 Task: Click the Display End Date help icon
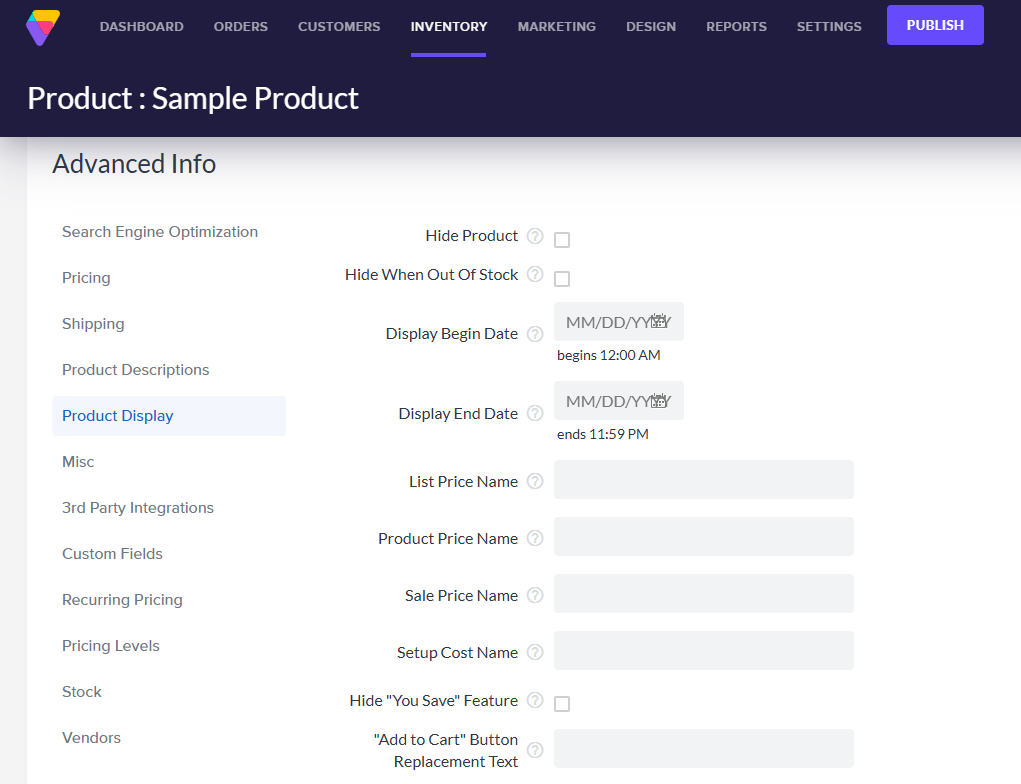(535, 413)
